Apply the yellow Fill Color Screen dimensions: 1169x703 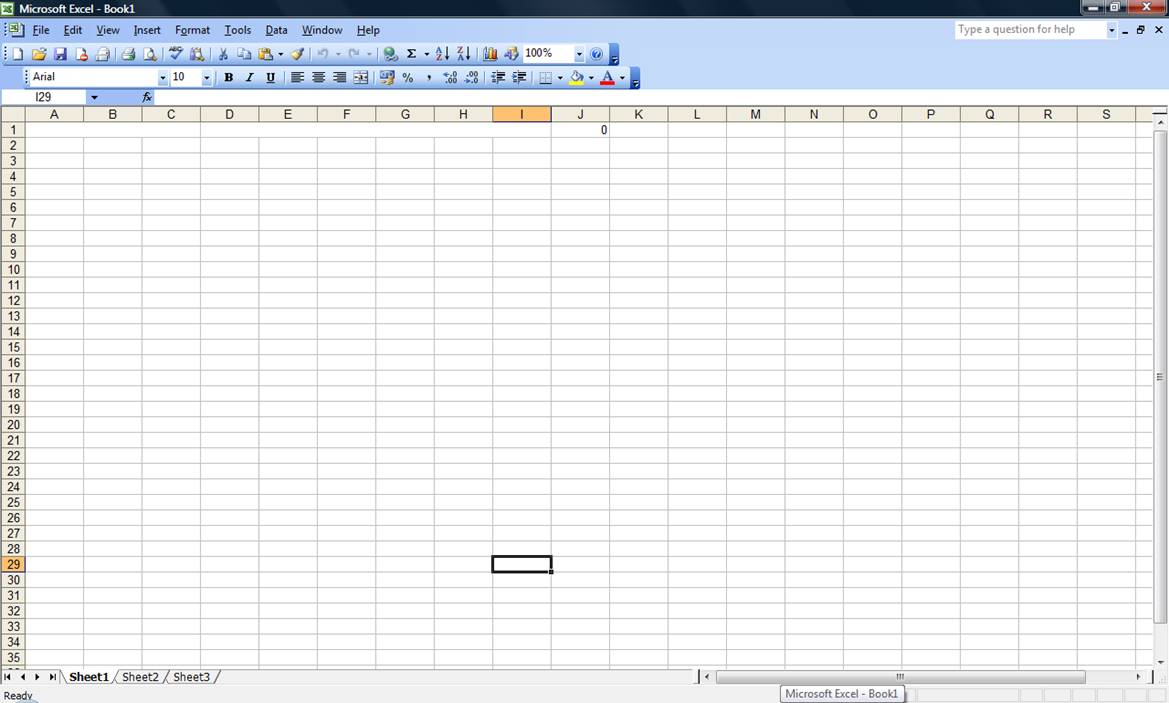coord(576,78)
